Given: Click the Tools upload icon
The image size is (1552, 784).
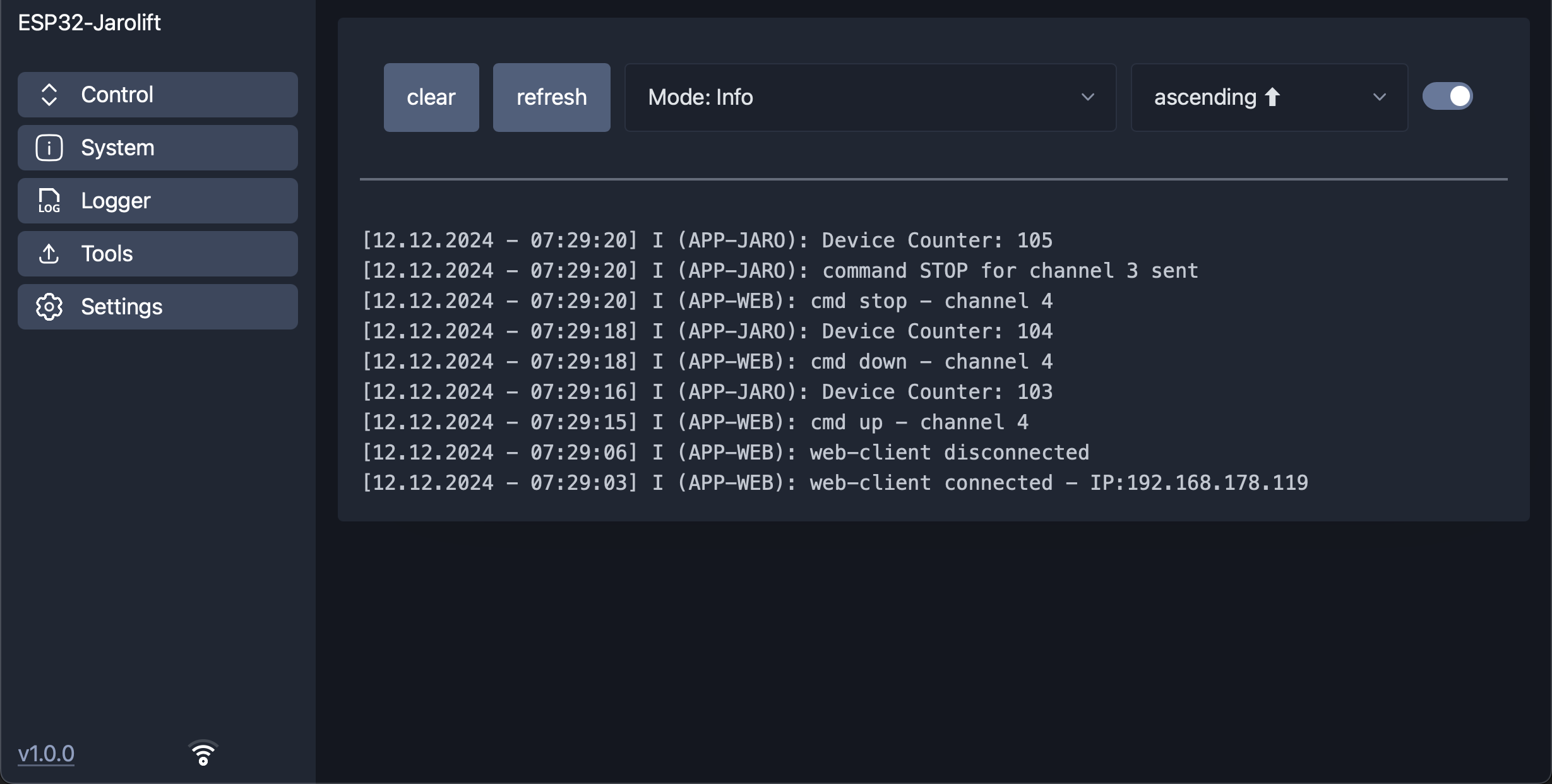Looking at the screenshot, I should point(49,254).
